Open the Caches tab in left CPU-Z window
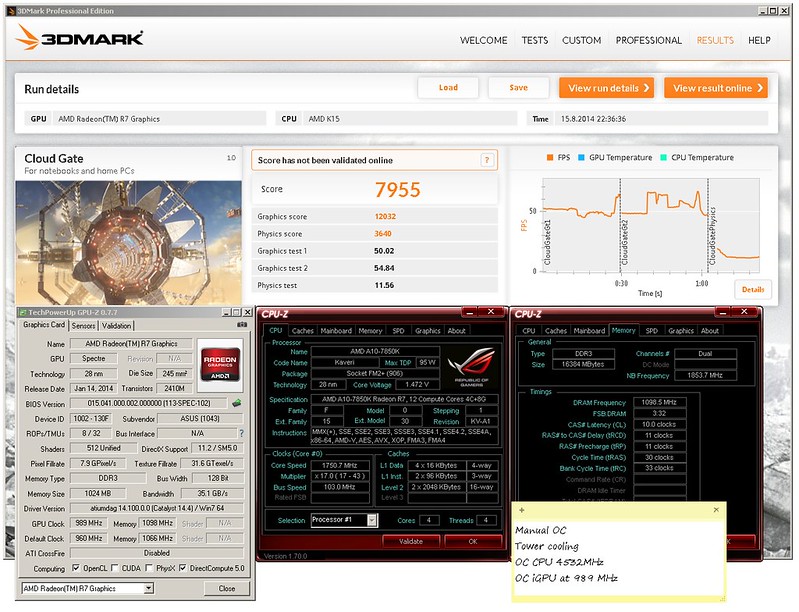This screenshot has height=612, width=799. pyautogui.click(x=303, y=331)
